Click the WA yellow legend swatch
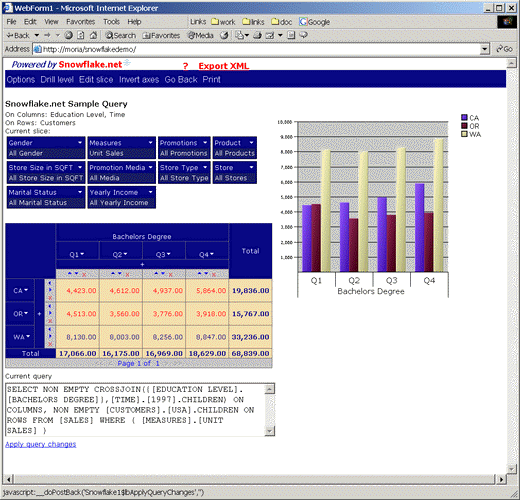Image resolution: width=520 pixels, height=500 pixels. (464, 134)
